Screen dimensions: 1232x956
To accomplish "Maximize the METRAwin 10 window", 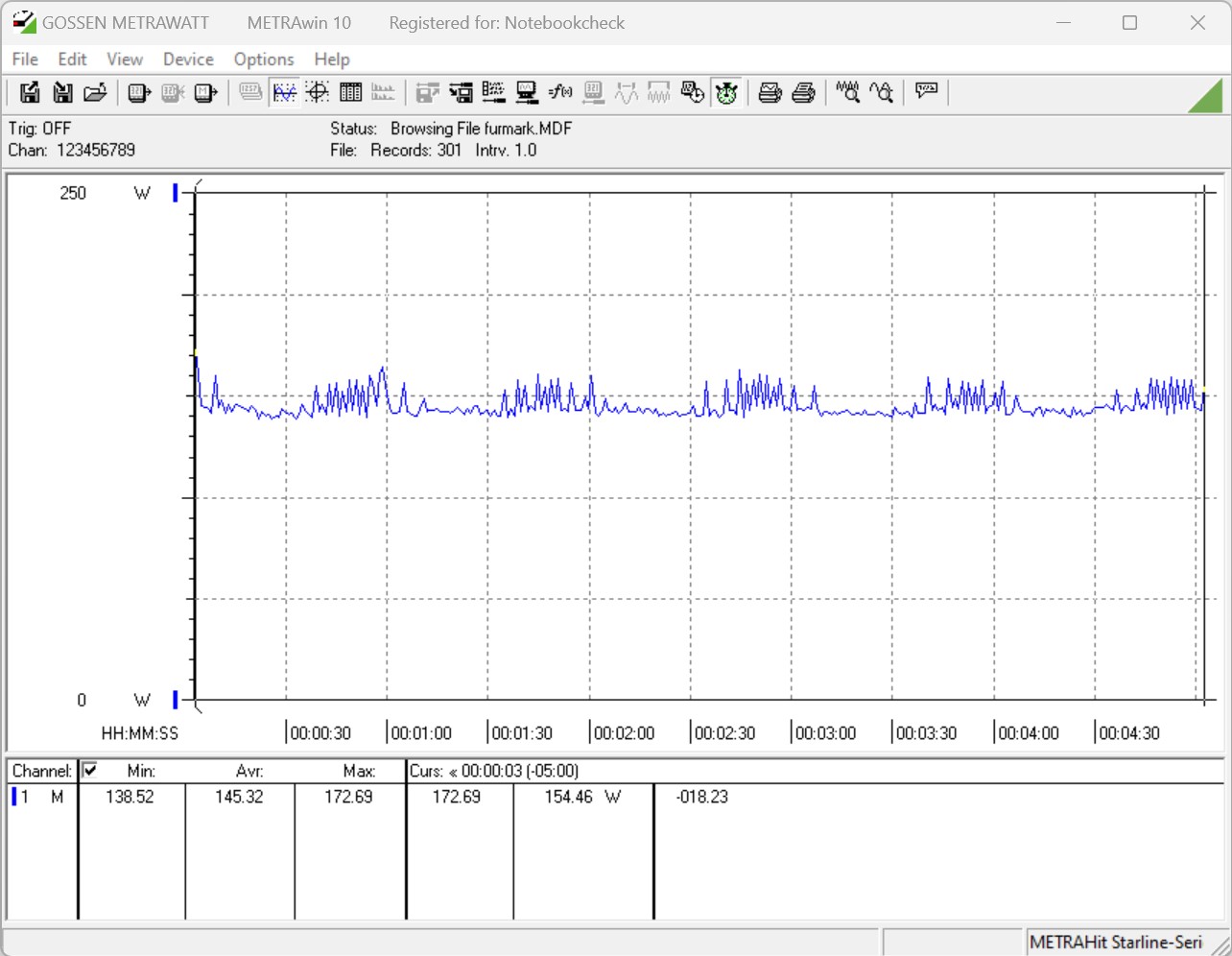I will [x=1130, y=22].
